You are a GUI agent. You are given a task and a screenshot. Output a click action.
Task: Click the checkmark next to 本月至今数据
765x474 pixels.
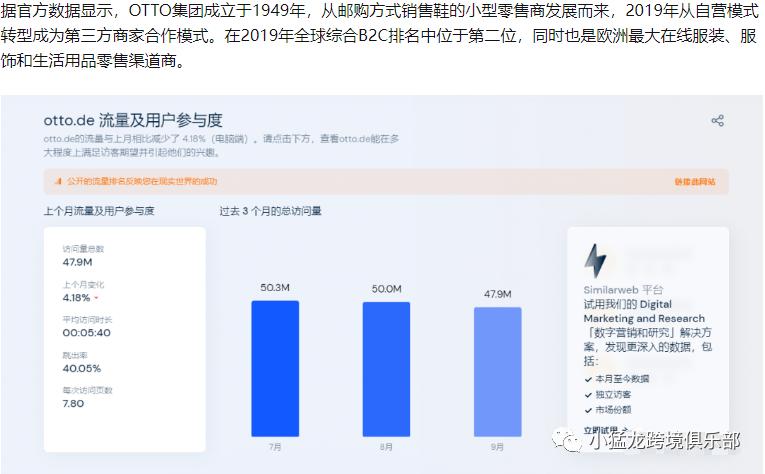[x=588, y=379]
